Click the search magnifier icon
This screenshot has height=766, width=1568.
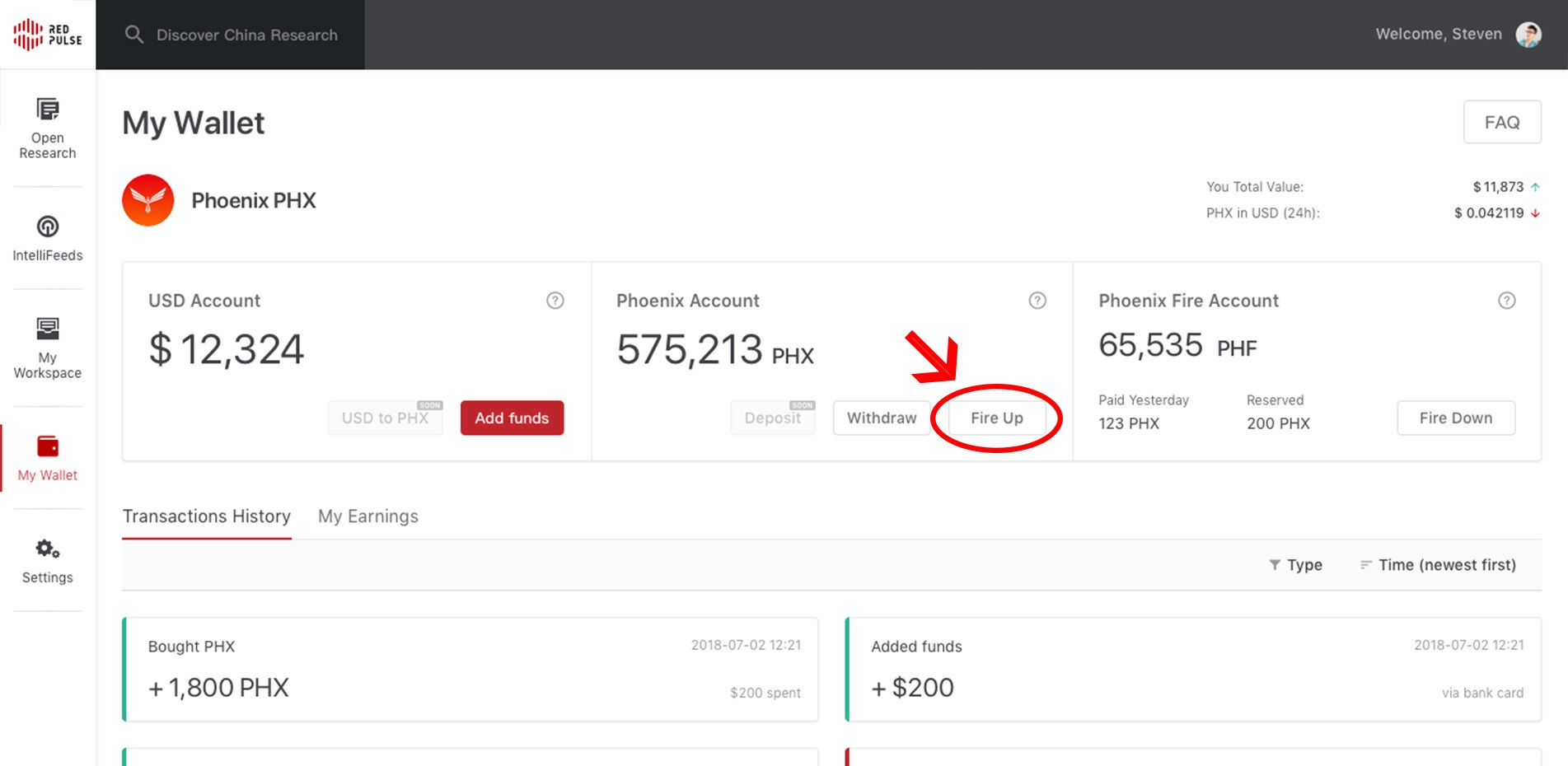[133, 35]
